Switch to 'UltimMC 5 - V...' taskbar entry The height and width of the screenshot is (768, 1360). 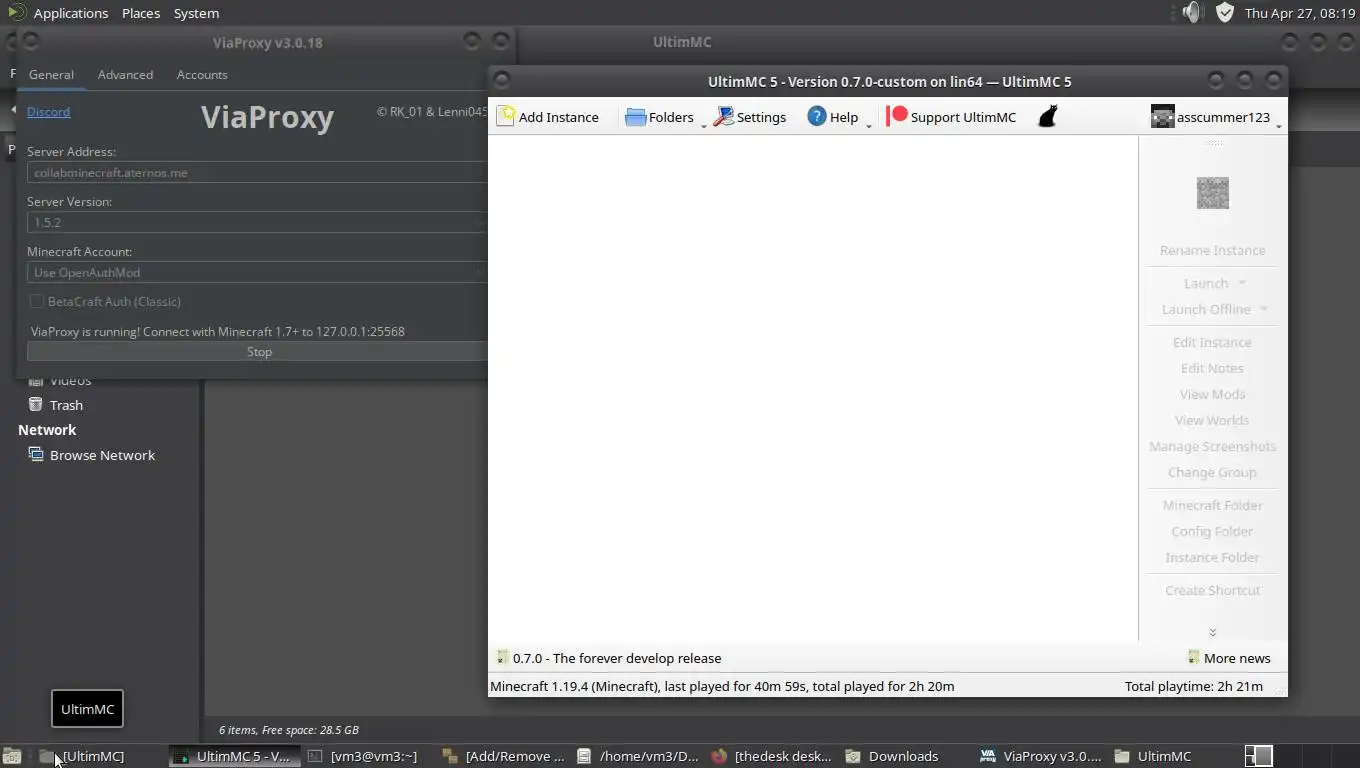point(234,756)
